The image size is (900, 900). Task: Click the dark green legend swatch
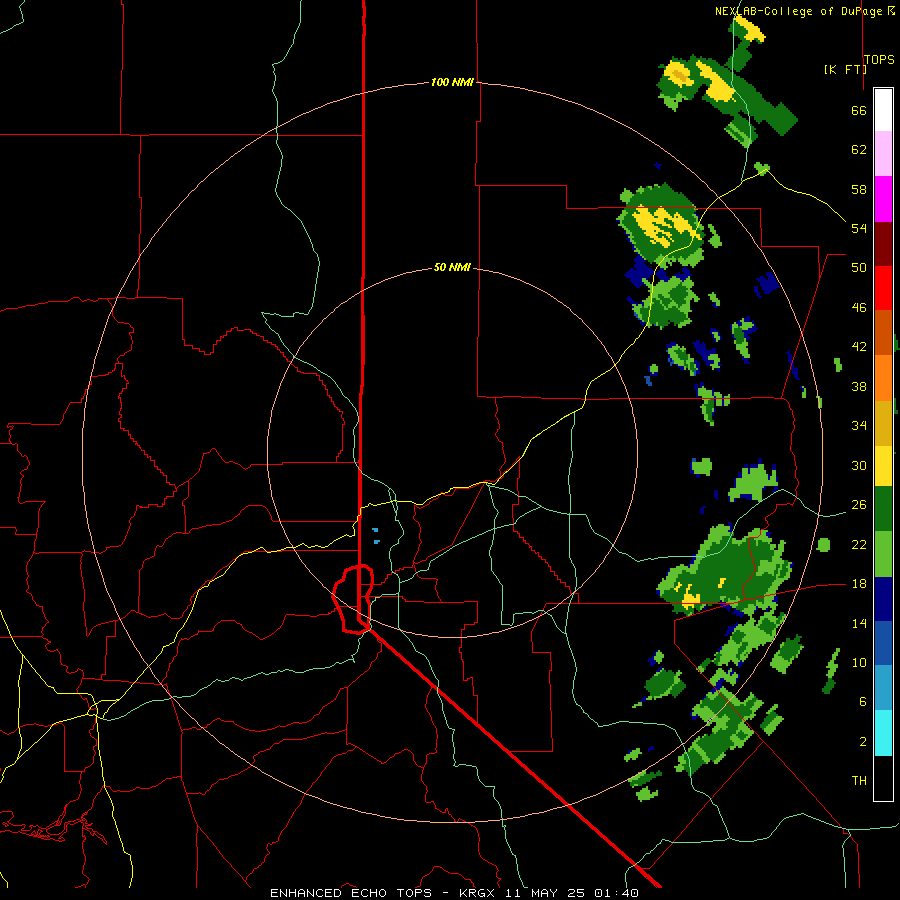pos(883,509)
